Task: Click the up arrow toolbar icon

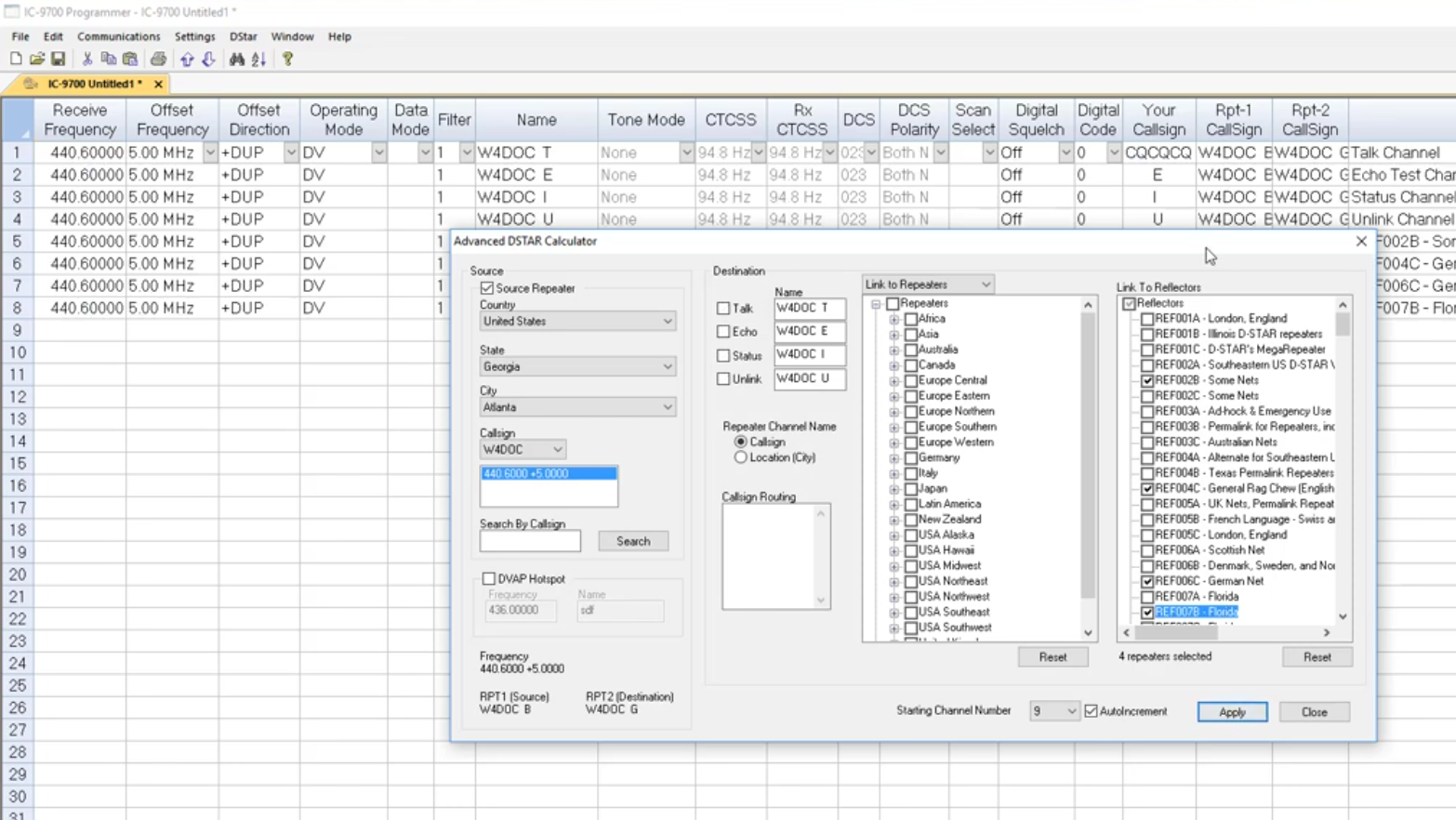Action: click(x=187, y=59)
